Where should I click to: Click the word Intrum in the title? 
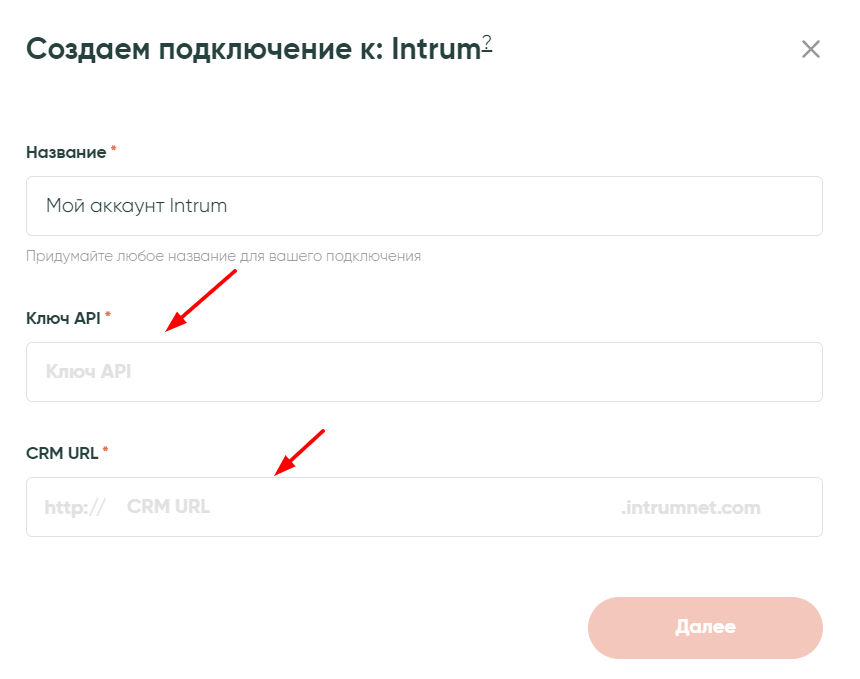[436, 49]
